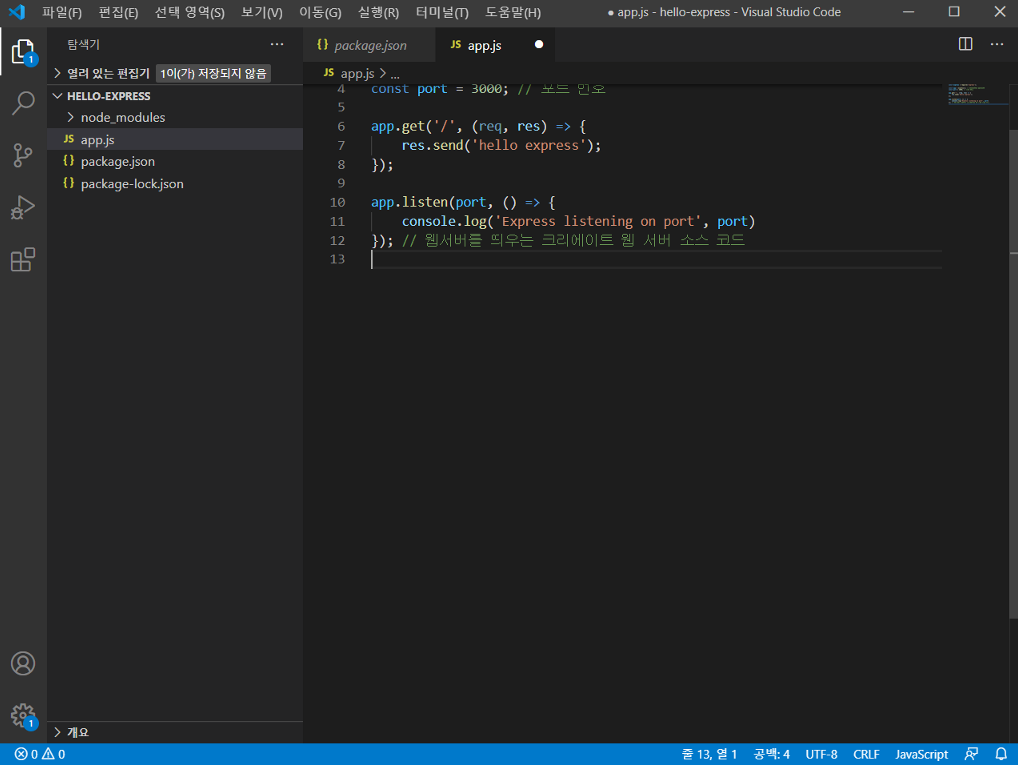
Task: Switch to the package.json tab
Action: (369, 45)
